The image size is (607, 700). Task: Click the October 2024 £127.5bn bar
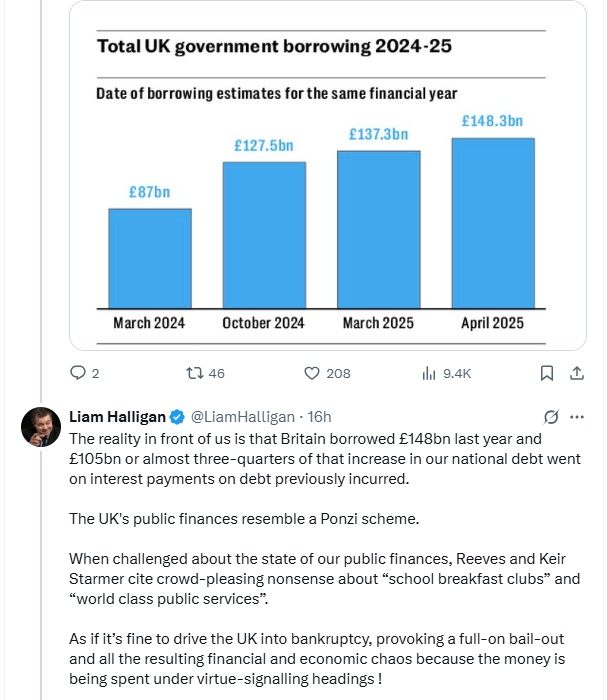264,234
